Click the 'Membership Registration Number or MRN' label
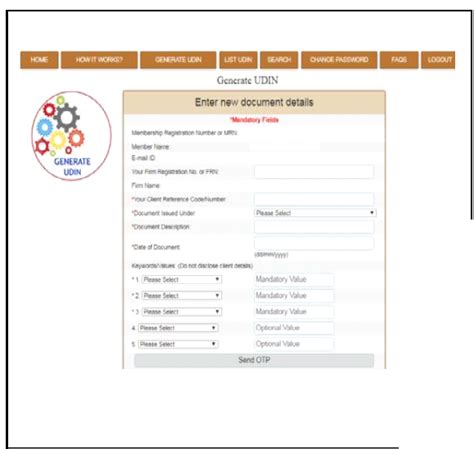This screenshot has width=474, height=449. point(184,133)
